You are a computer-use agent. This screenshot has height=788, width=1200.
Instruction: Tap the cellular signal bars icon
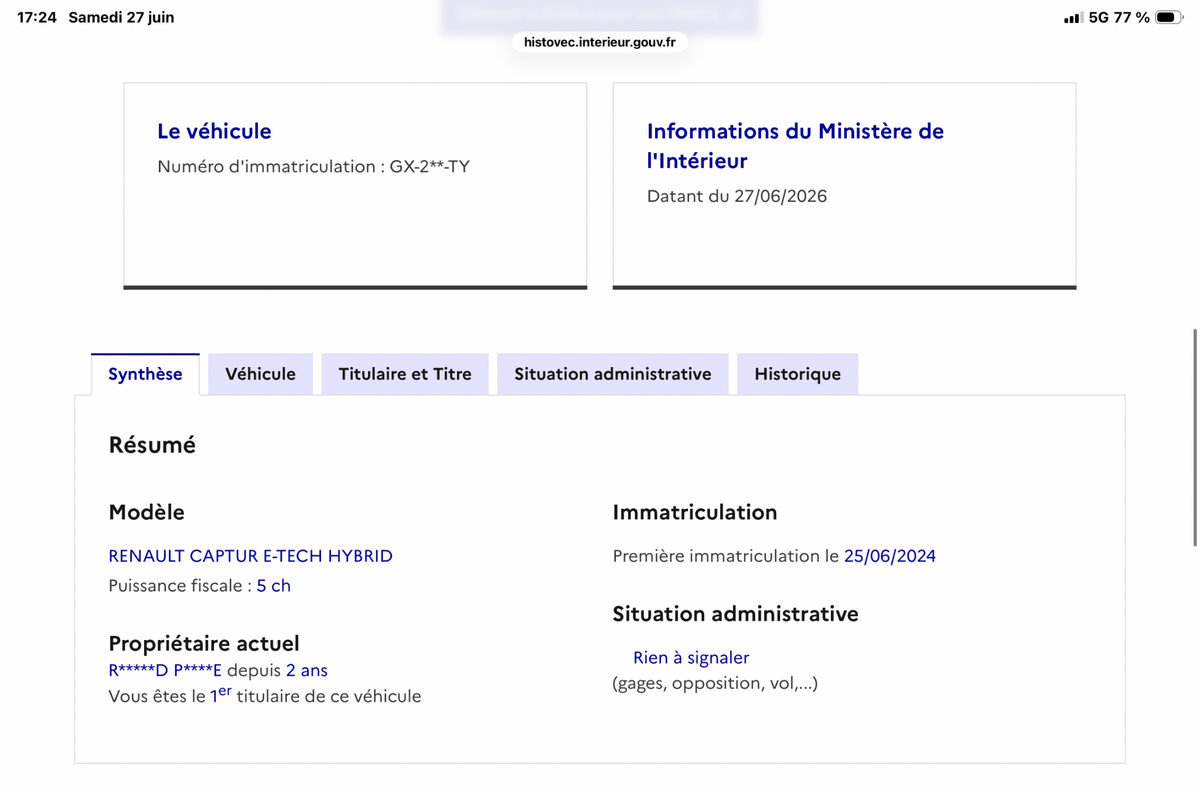point(1073,18)
